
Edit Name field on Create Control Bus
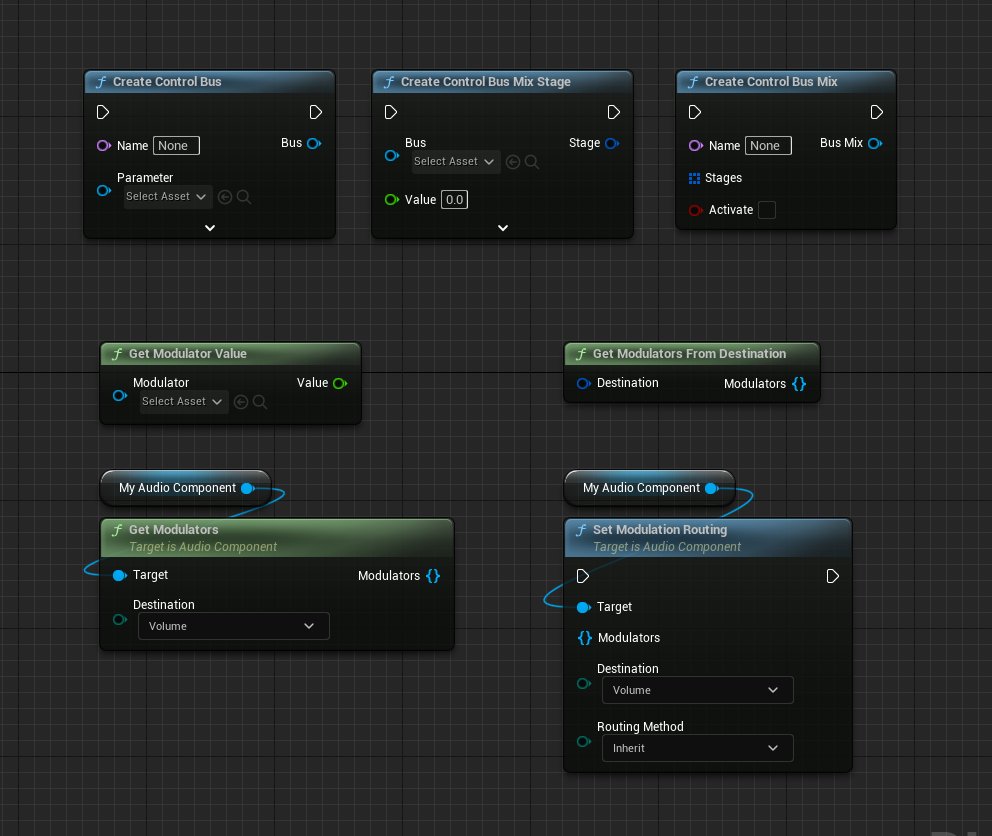[176, 146]
